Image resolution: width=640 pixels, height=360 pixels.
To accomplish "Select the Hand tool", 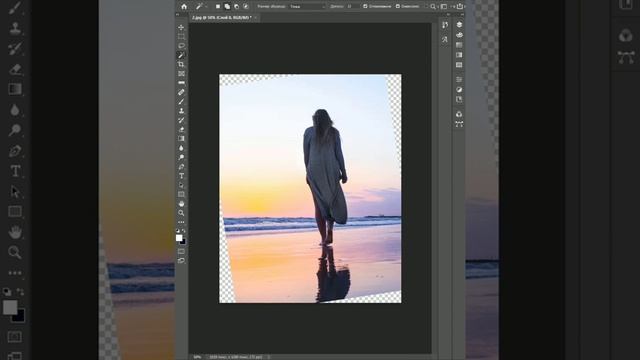I will pyautogui.click(x=181, y=204).
